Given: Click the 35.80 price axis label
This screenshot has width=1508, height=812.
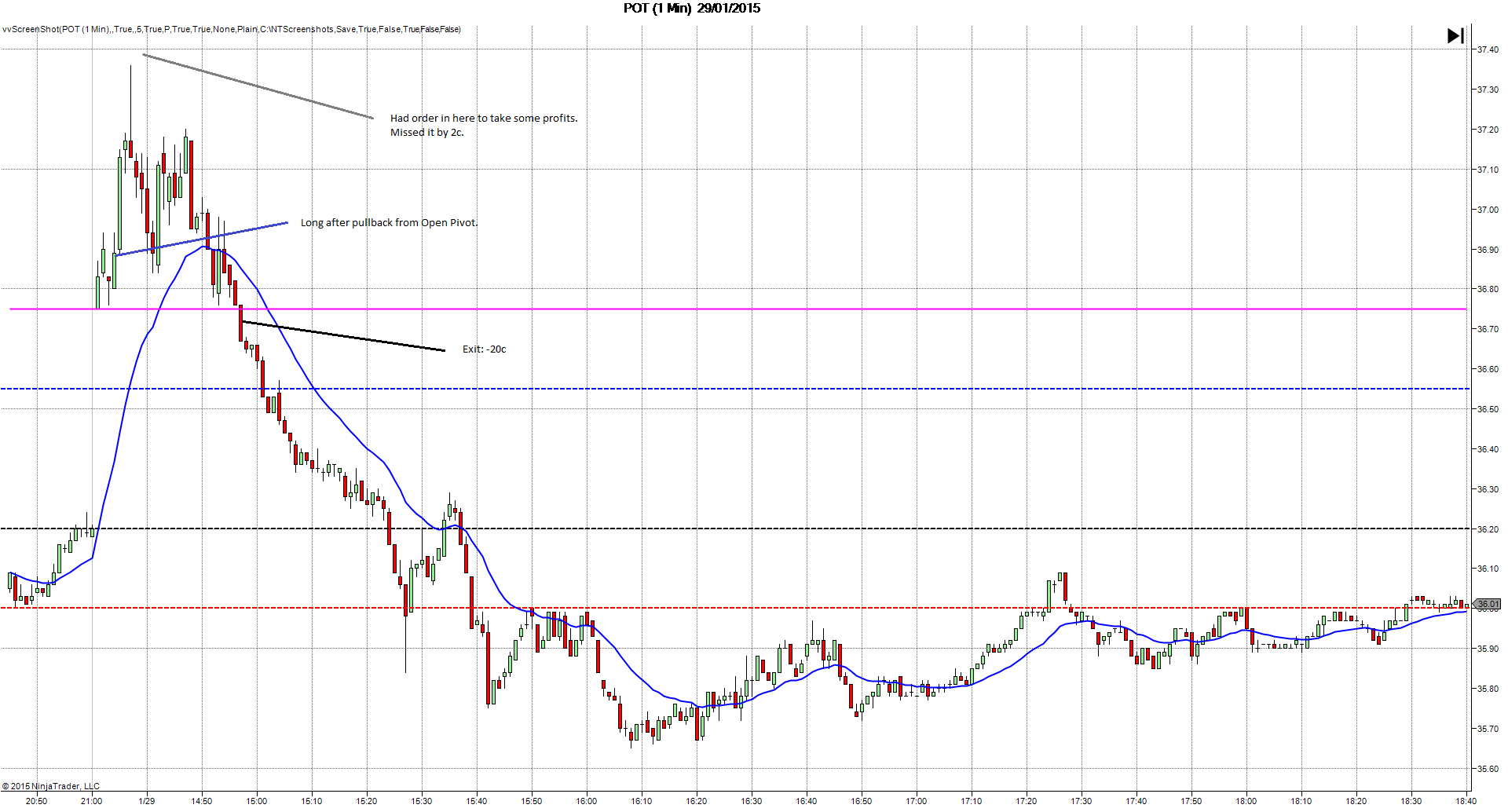Looking at the screenshot, I should coord(1488,689).
